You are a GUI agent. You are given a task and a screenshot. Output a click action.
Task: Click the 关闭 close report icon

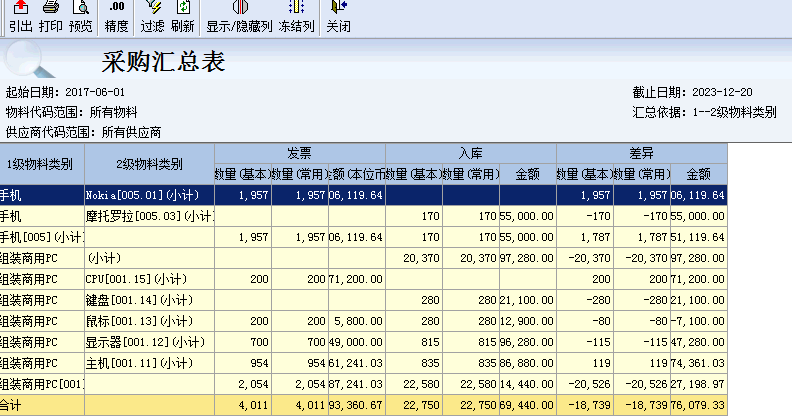(x=338, y=17)
